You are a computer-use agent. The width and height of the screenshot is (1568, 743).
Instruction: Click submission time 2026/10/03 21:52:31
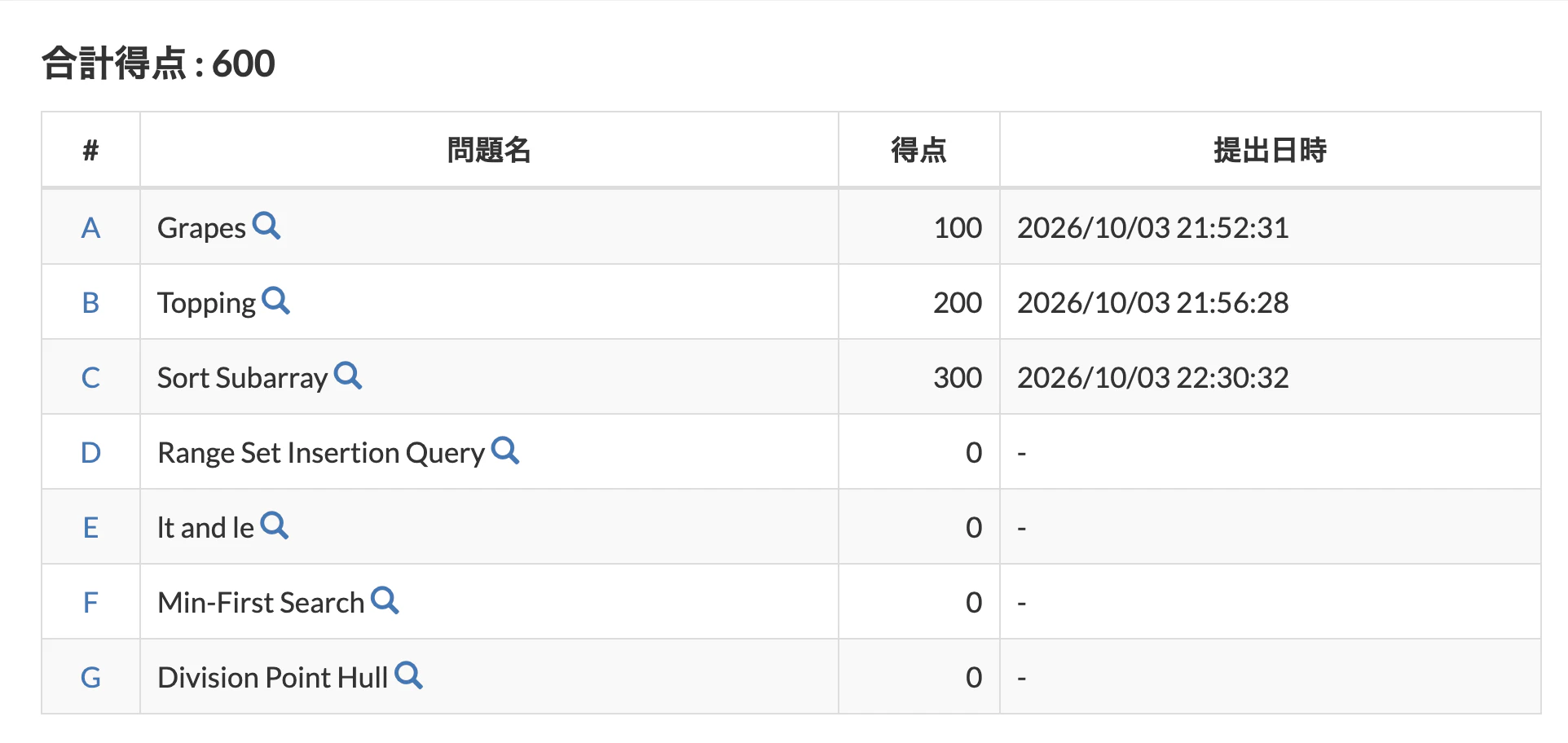tap(1152, 227)
